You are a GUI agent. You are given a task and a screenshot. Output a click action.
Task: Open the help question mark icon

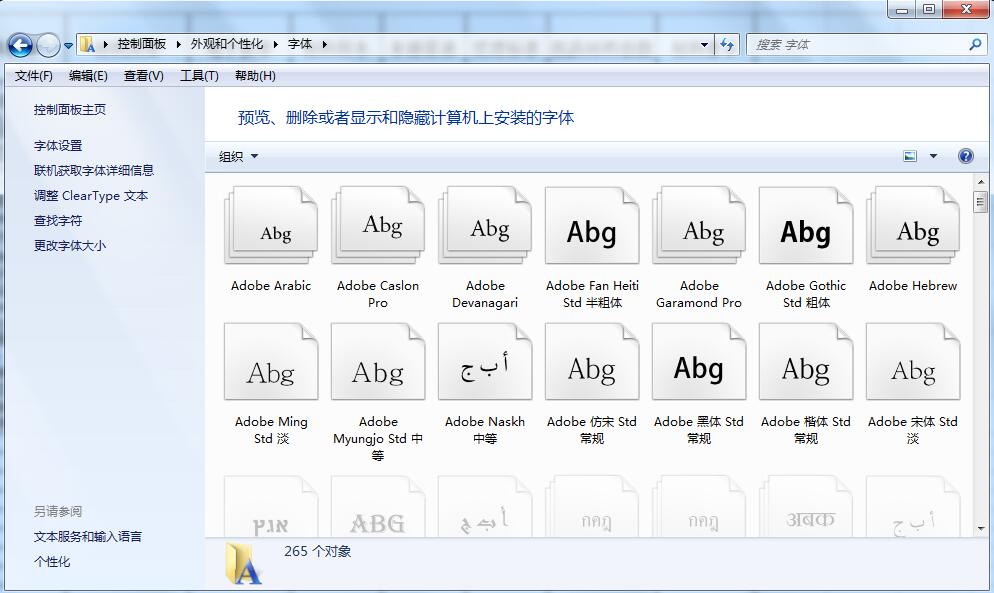pyautogui.click(x=965, y=156)
